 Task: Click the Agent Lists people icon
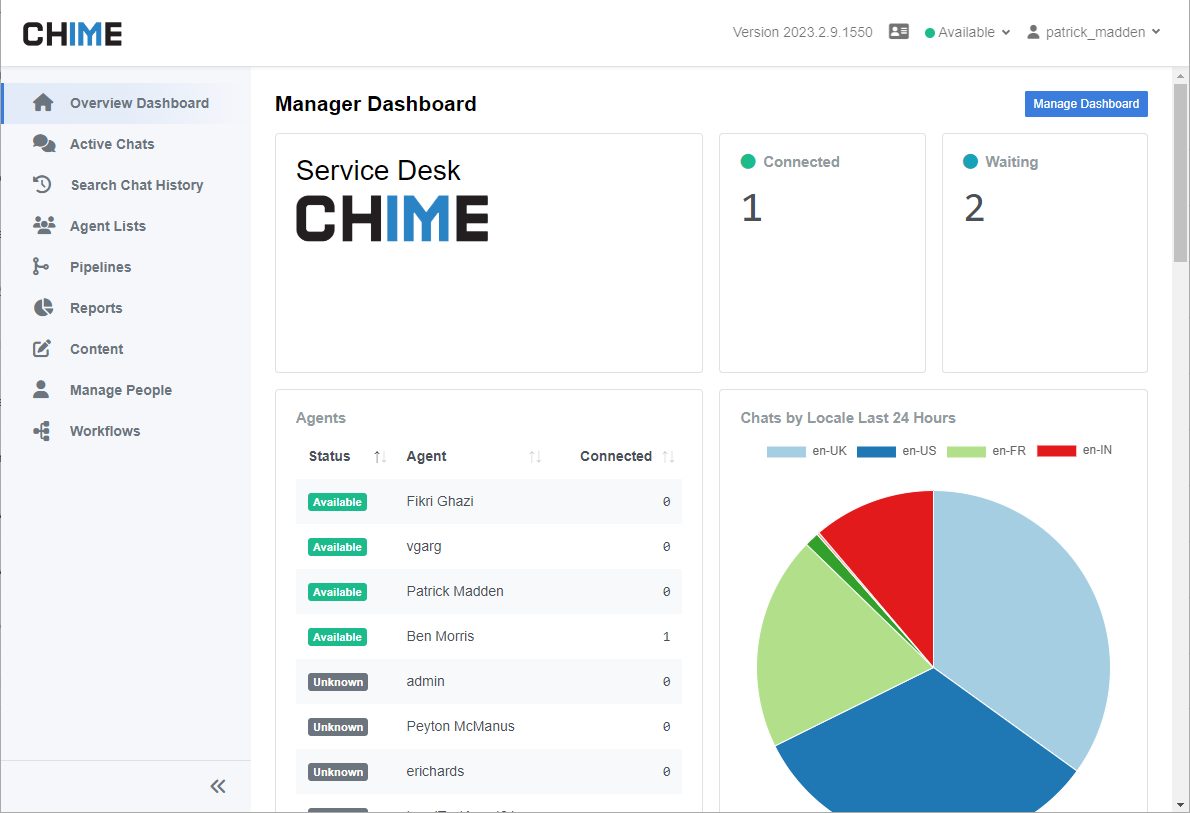pyautogui.click(x=44, y=225)
